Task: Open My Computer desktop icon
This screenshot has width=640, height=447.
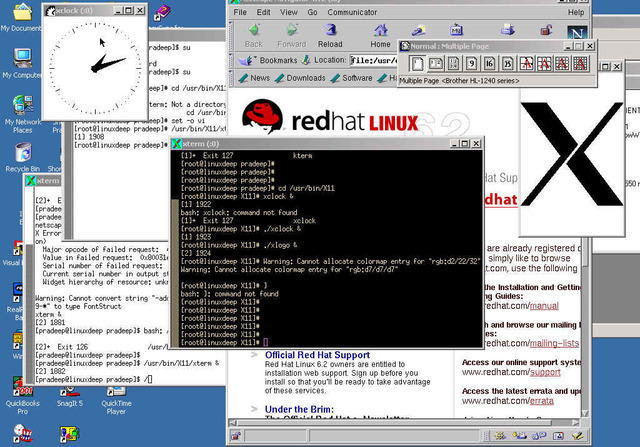Action: point(22,63)
